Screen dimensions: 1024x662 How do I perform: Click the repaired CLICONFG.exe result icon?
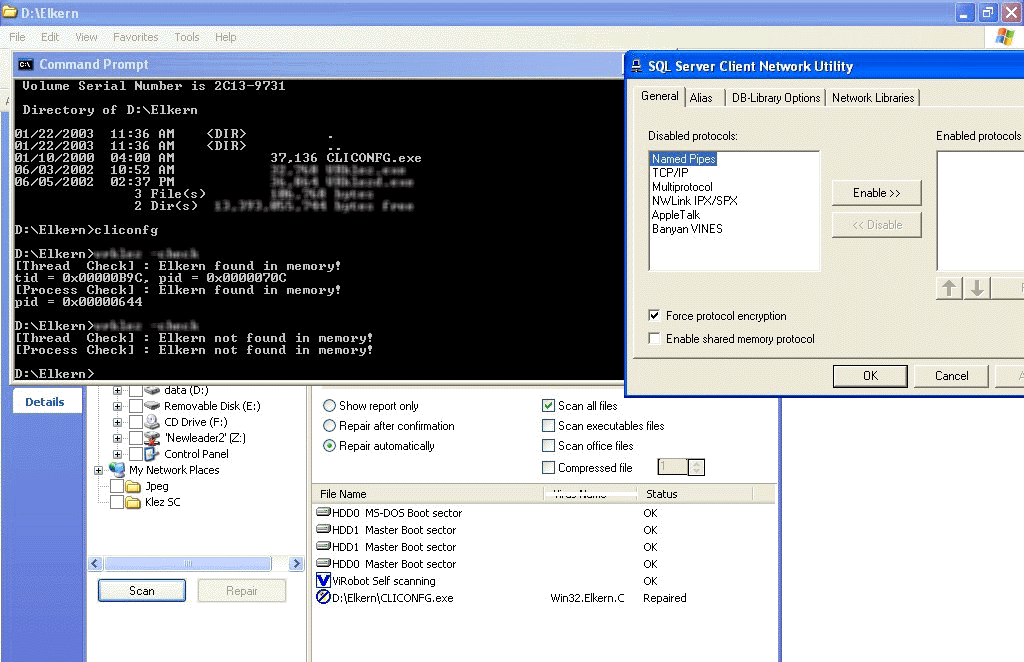323,598
